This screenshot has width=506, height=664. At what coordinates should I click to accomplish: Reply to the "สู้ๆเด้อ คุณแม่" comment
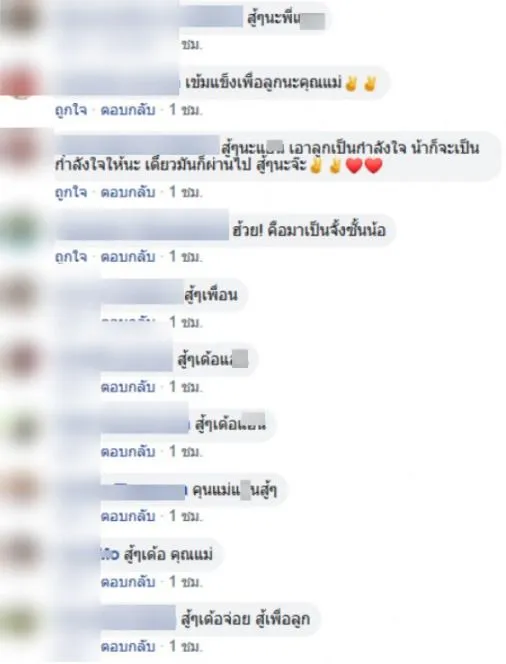coord(128,582)
